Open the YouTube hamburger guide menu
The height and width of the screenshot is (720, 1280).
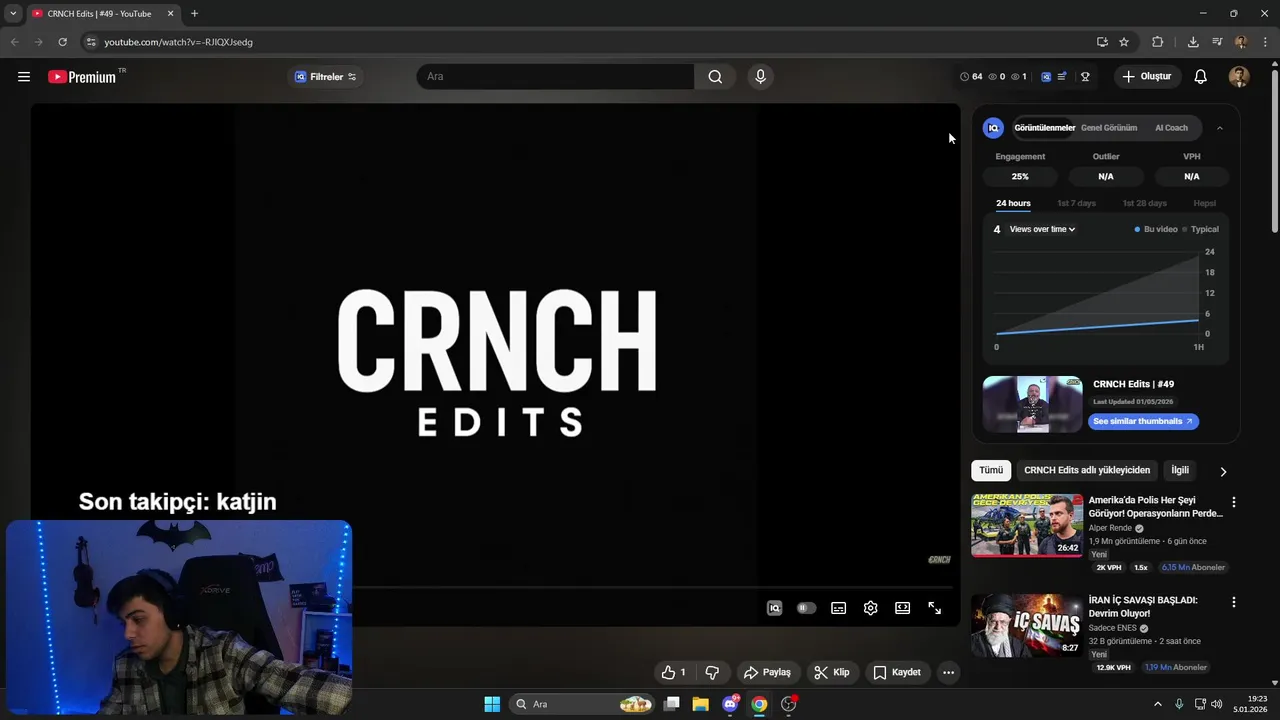24,77
